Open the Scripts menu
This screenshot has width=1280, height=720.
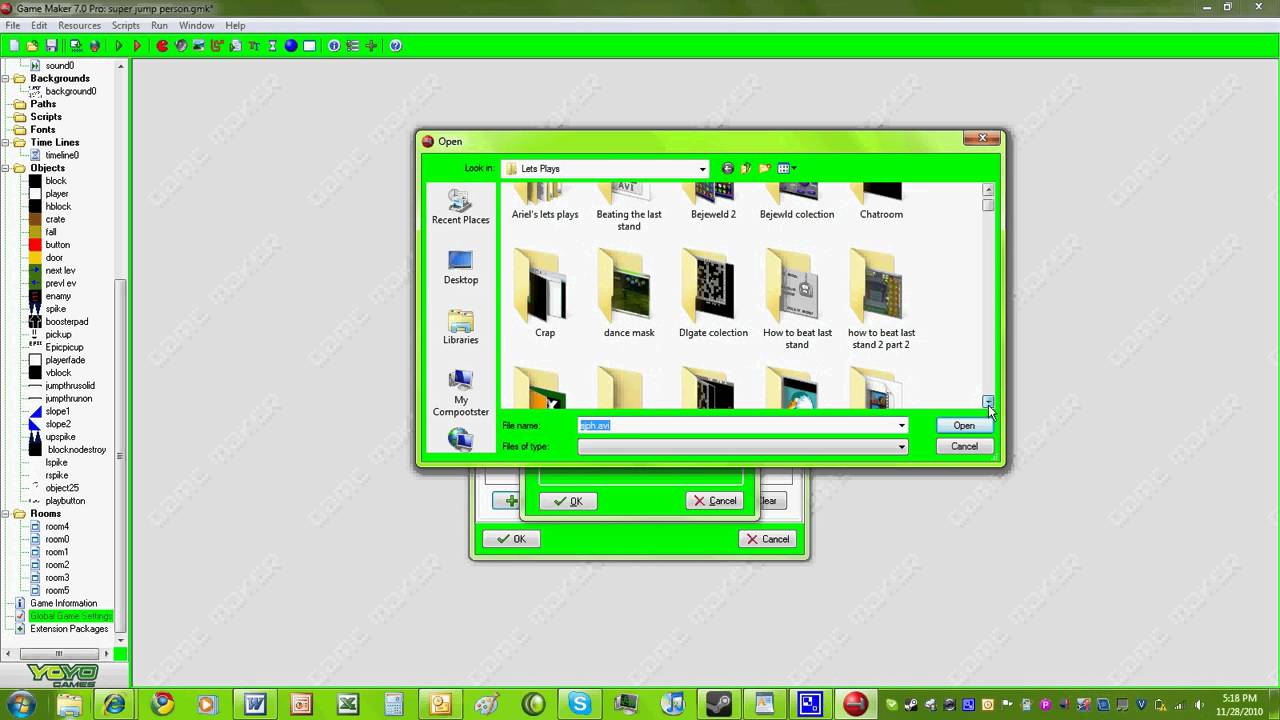point(126,25)
